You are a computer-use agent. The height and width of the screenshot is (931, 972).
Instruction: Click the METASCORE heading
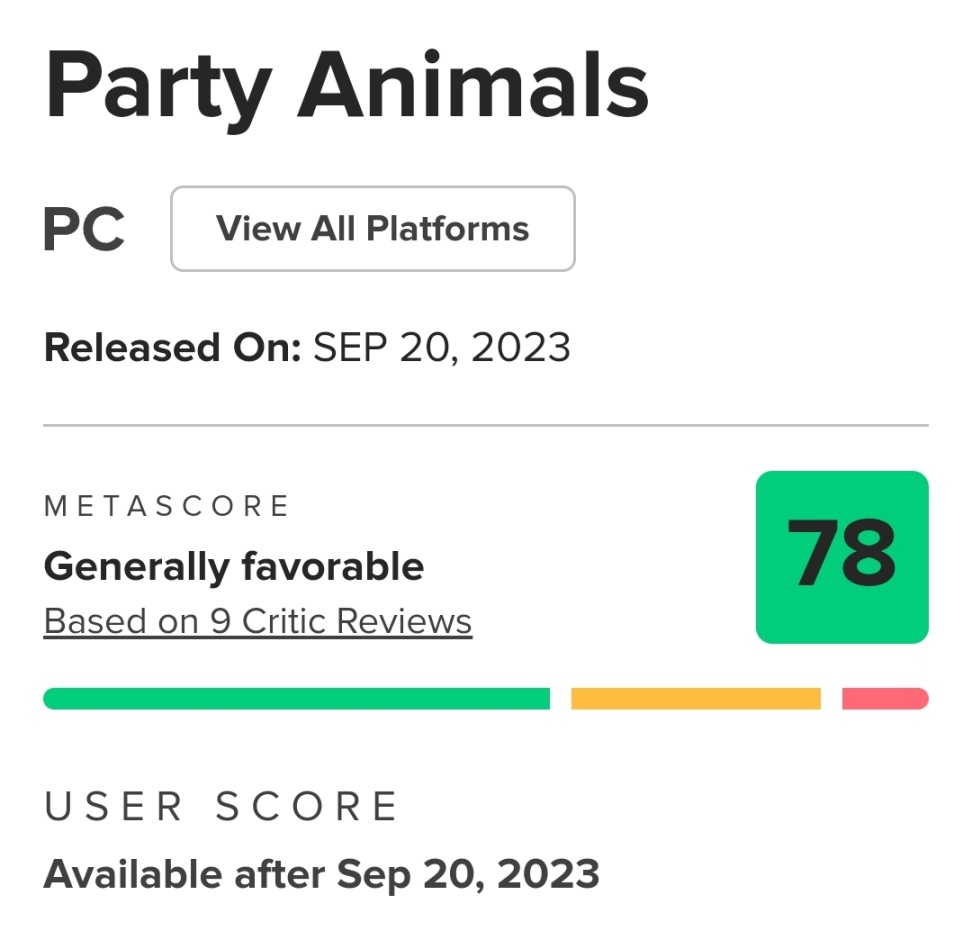pos(166,506)
